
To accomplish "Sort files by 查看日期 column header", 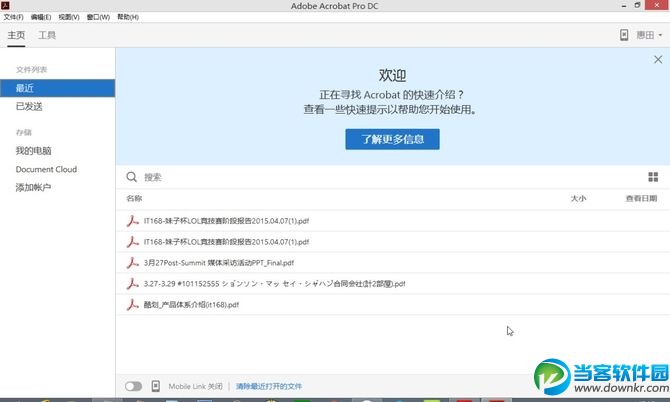I will tap(641, 198).
